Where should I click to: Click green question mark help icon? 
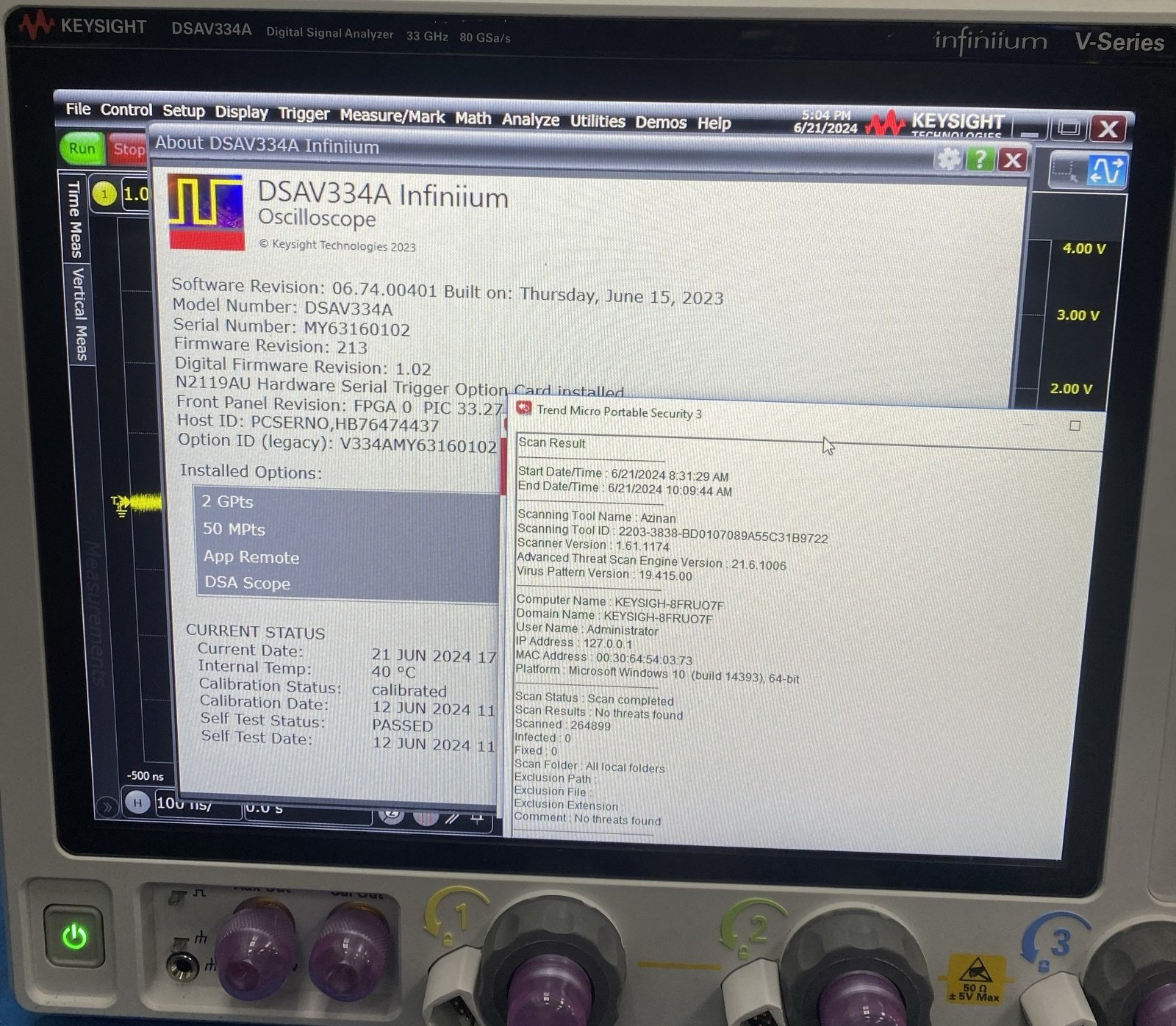pos(980,159)
